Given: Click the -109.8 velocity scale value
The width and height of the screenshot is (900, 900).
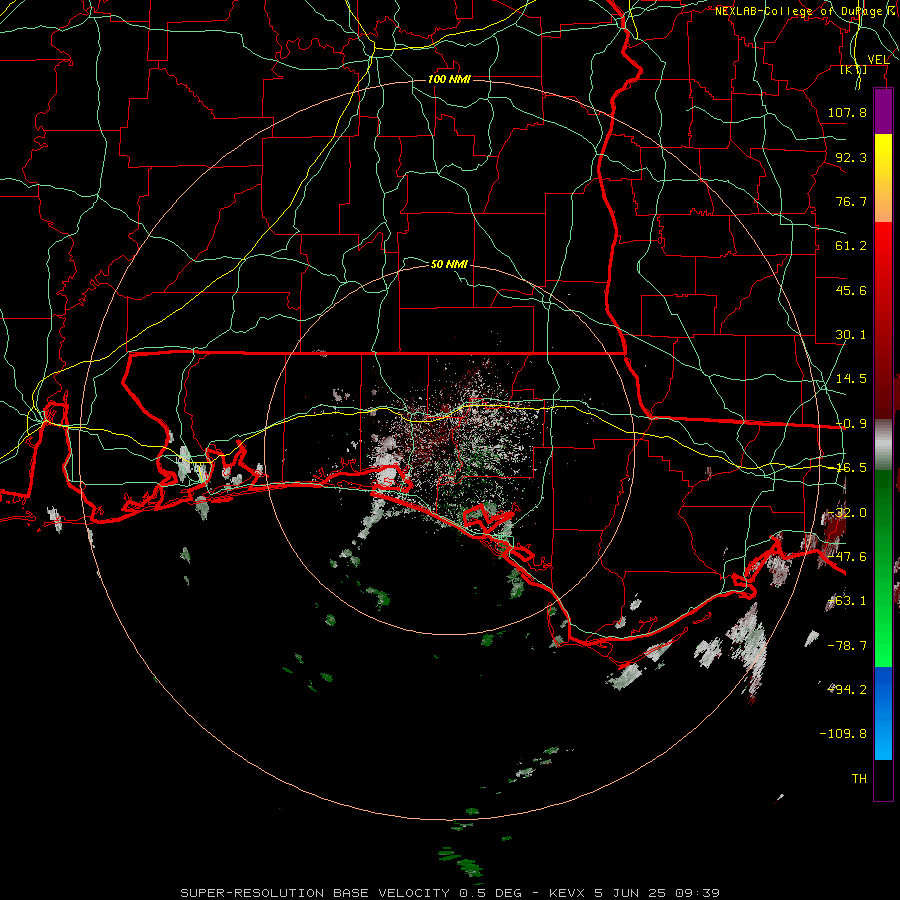Looking at the screenshot, I should click(x=843, y=734).
